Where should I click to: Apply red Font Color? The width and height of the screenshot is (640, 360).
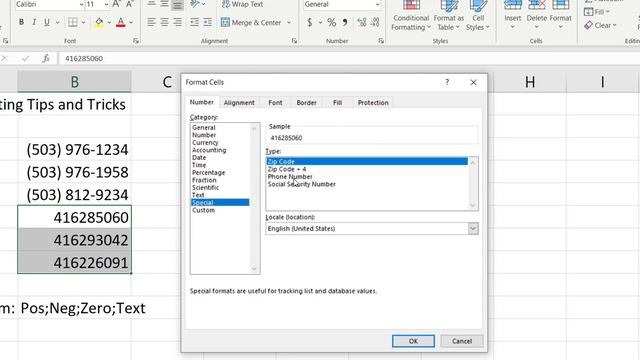[120, 22]
